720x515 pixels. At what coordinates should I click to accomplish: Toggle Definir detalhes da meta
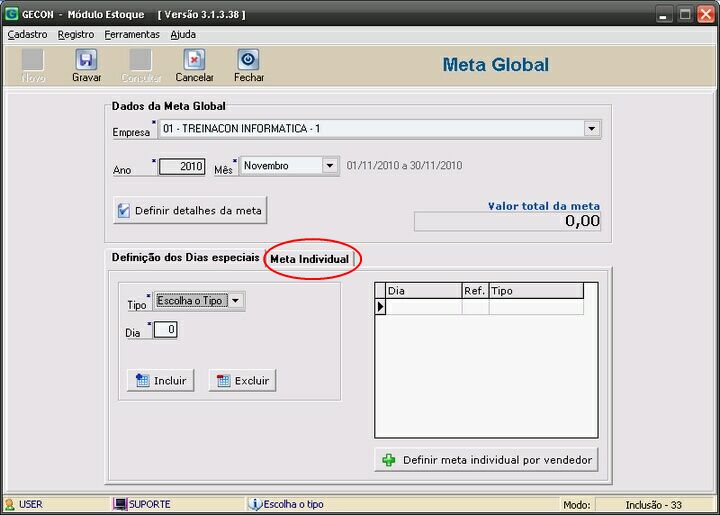click(190, 211)
